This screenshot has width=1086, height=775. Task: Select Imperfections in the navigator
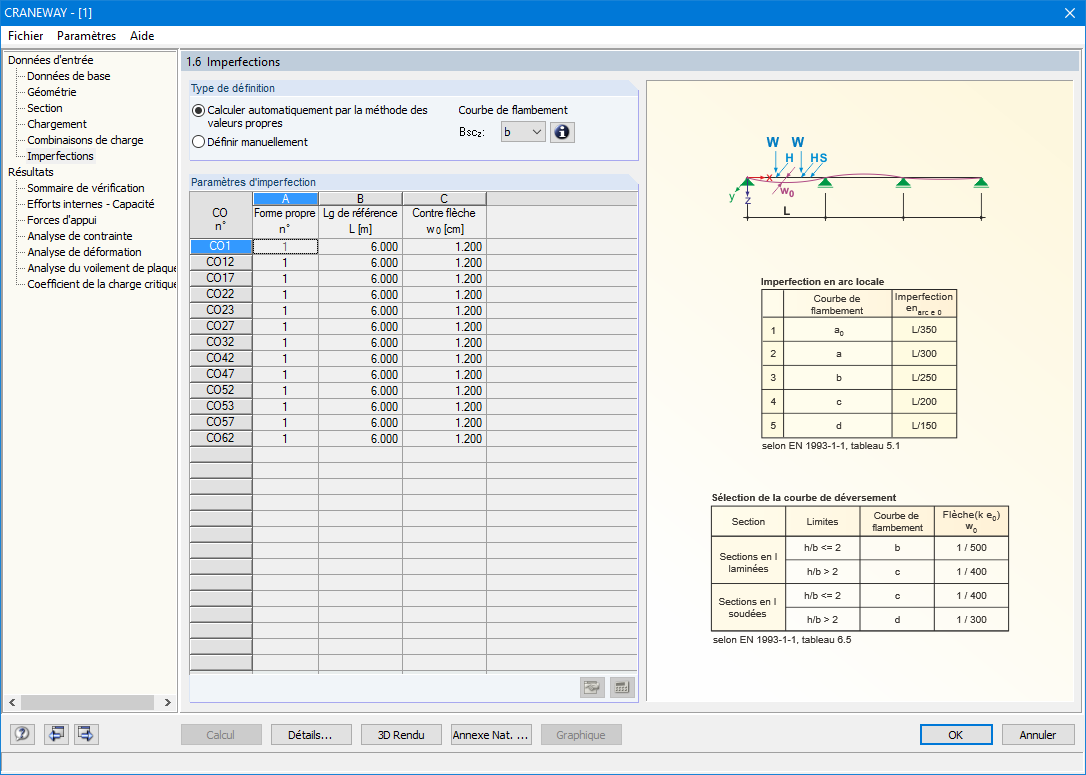point(60,156)
